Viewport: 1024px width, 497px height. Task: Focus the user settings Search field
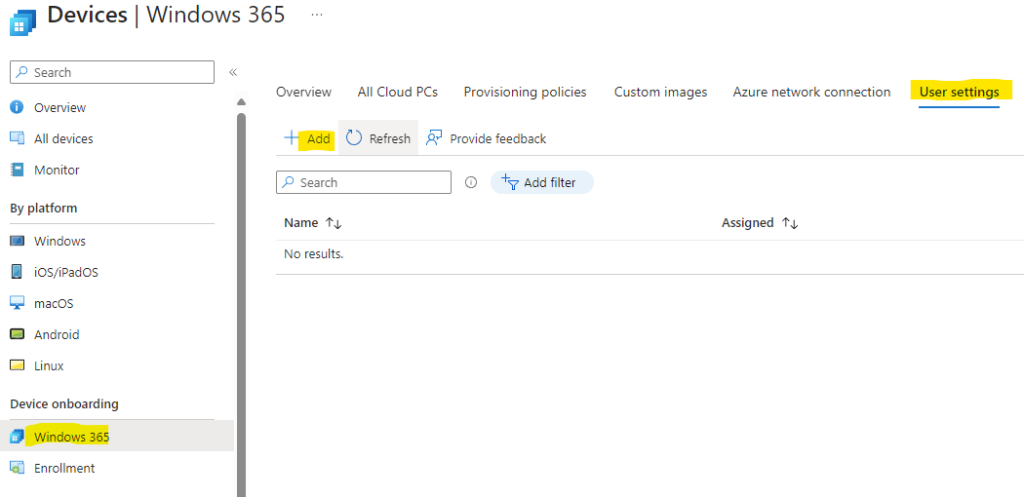[364, 182]
